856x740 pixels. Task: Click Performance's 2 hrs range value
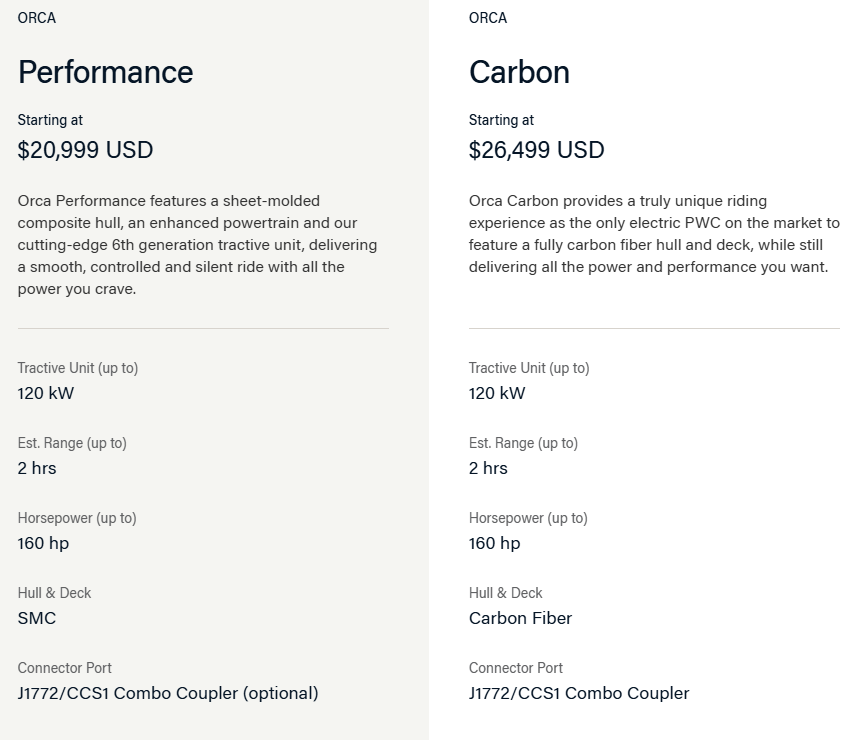point(37,468)
